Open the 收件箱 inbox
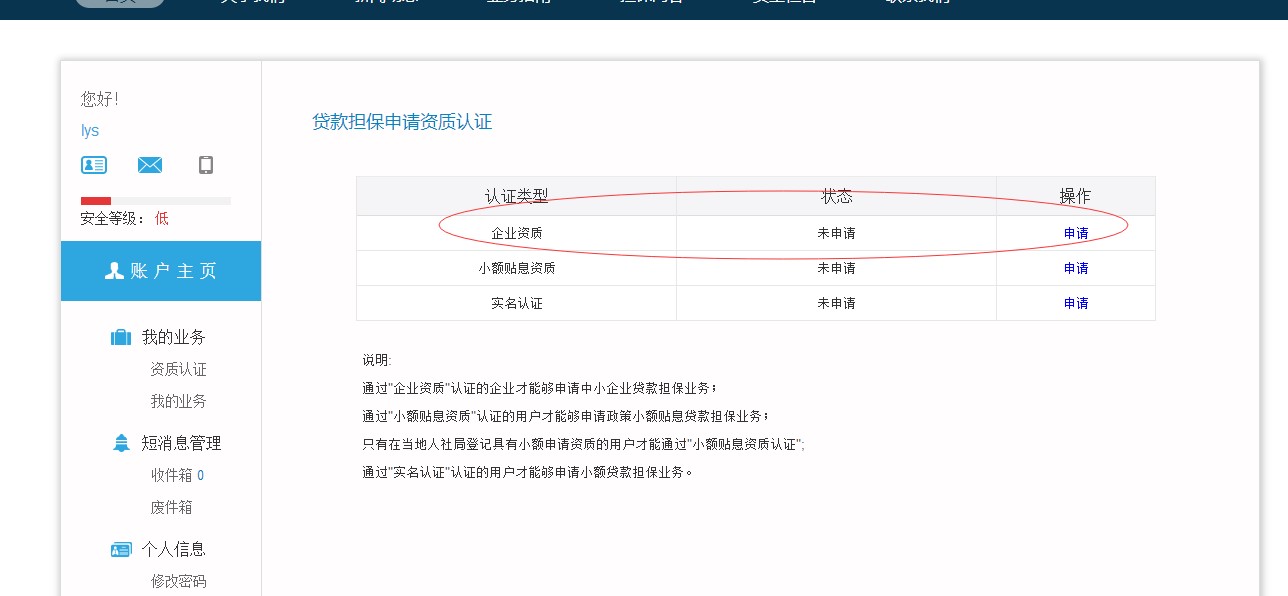Screen dimensions: 1288x596 [171, 475]
